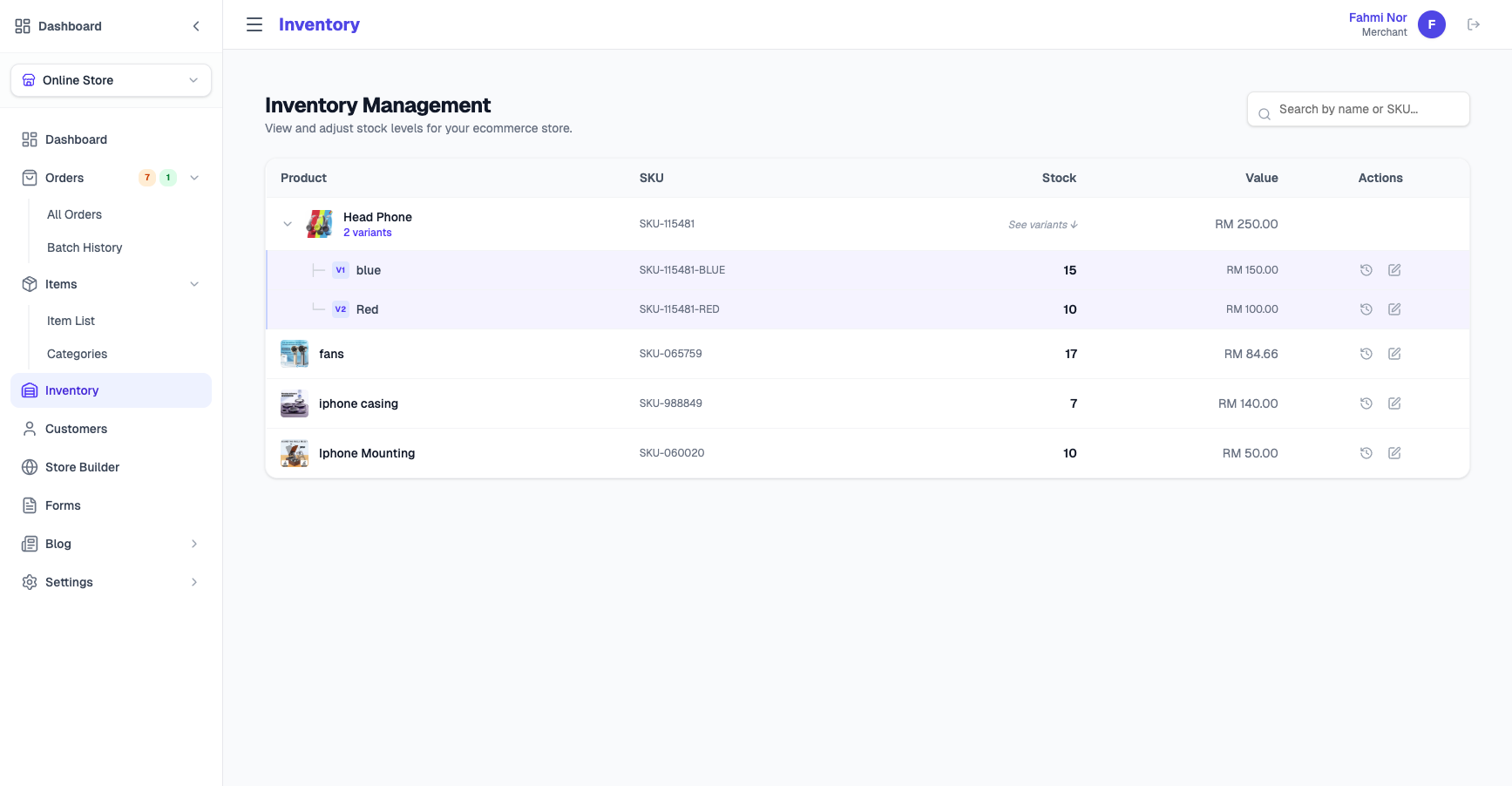Open Store Builder in sidebar

(82, 467)
